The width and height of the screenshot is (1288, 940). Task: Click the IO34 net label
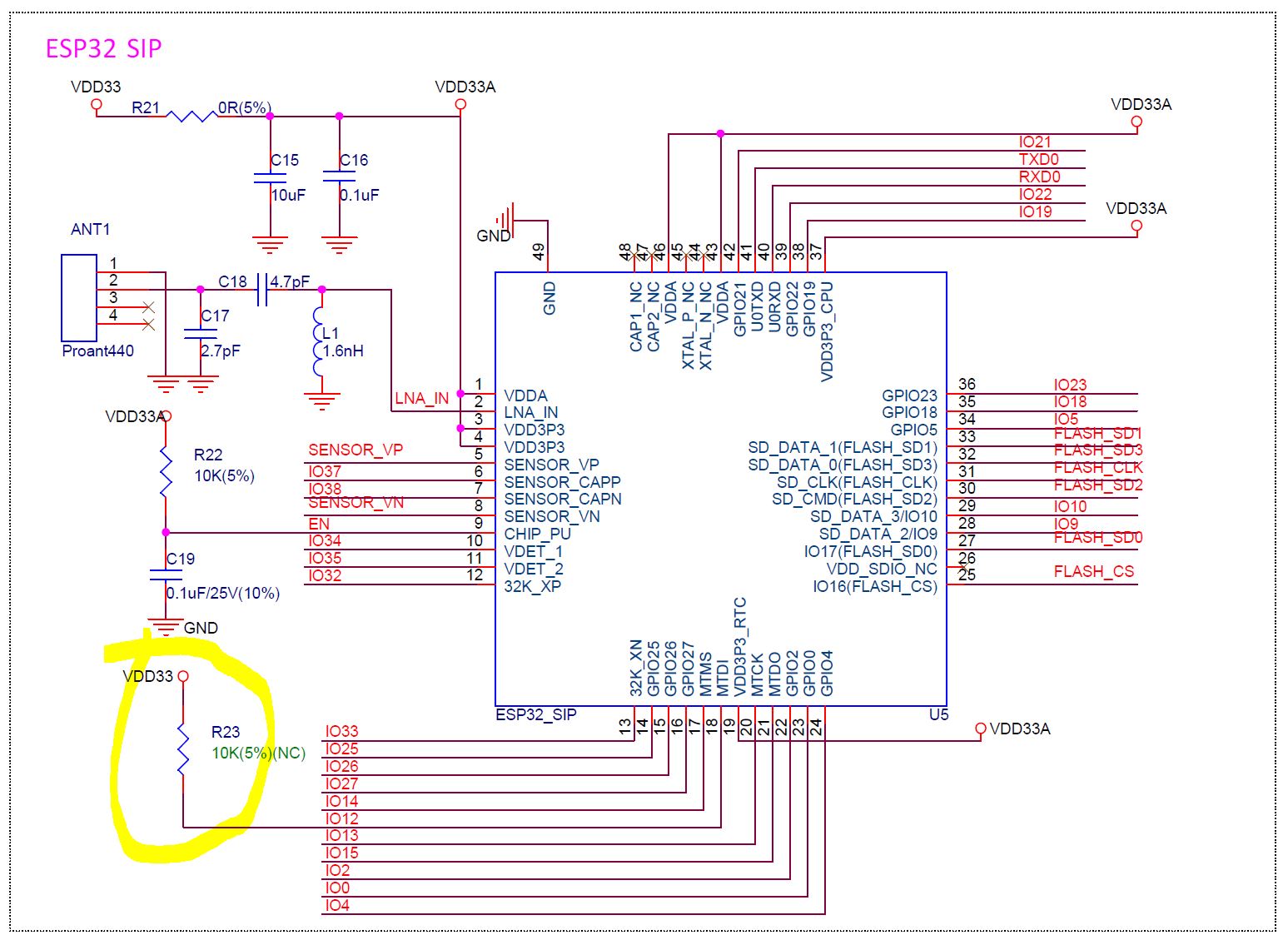click(x=325, y=541)
